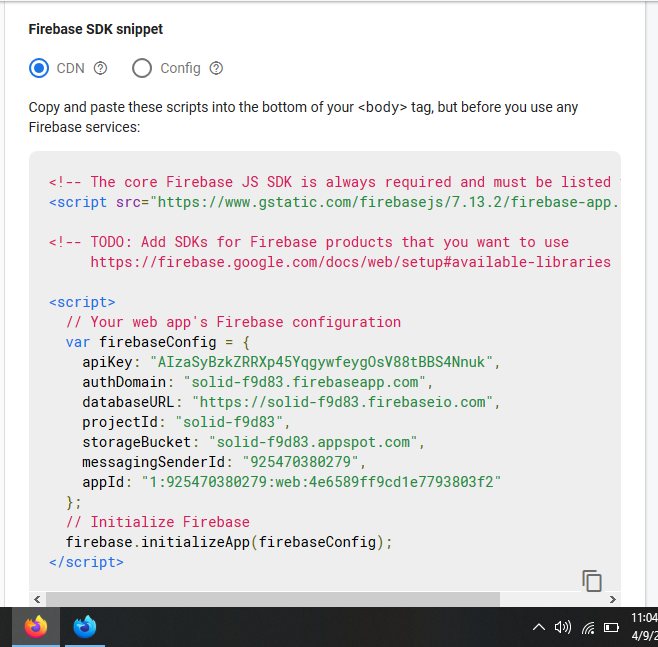Click the horizontal scrollbar thumb under the code

pos(272,598)
